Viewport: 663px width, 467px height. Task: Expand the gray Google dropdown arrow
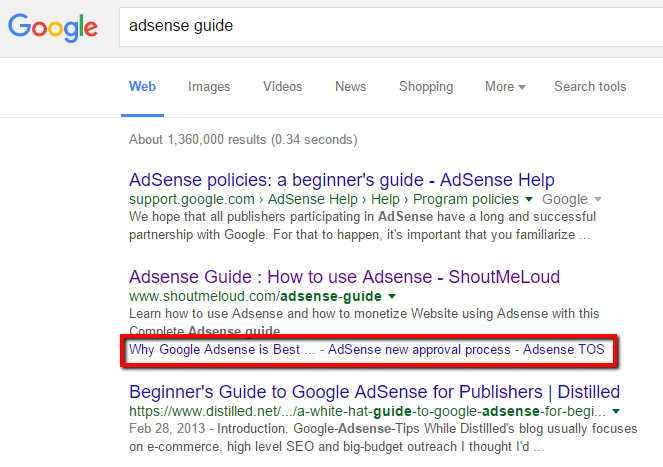(598, 199)
